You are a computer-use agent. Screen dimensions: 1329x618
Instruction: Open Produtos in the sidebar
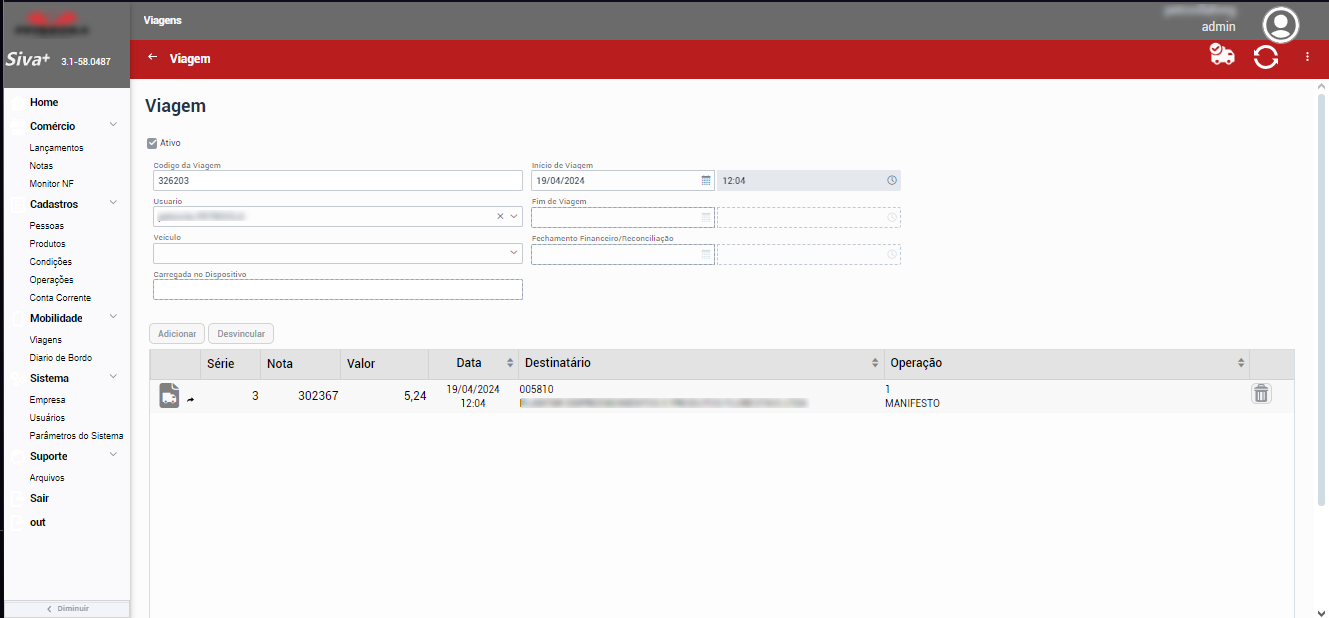point(48,244)
